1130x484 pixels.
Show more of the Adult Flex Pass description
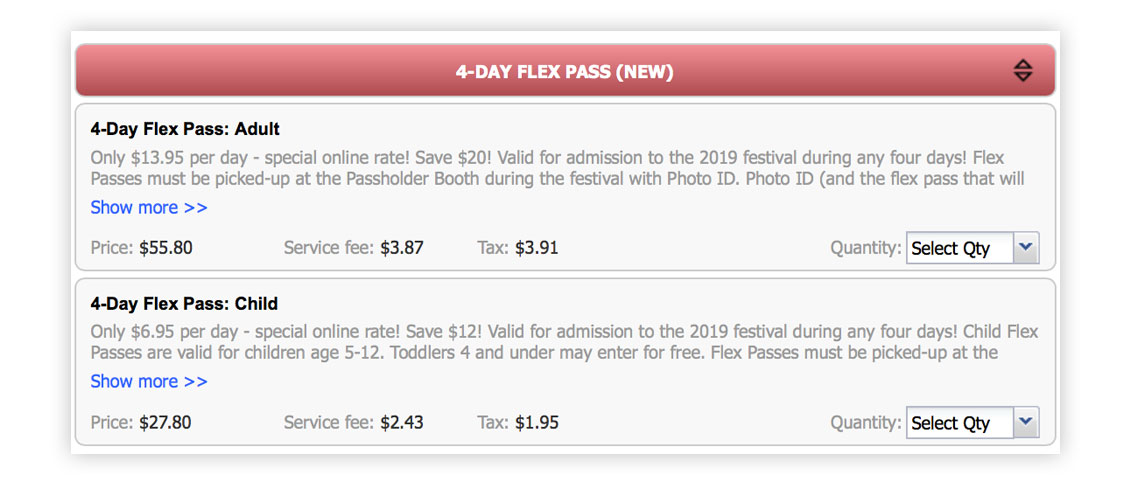click(x=148, y=207)
